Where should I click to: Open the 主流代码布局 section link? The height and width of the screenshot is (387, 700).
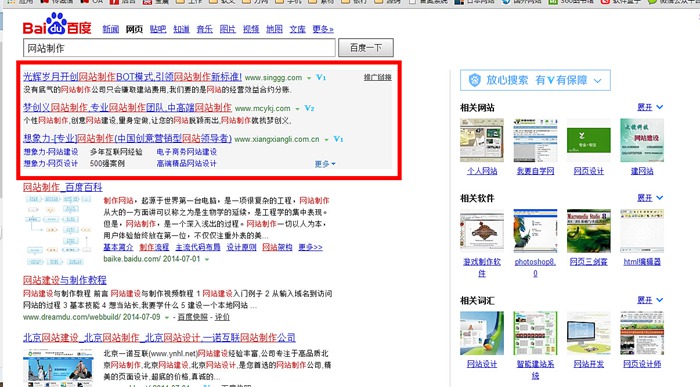point(198,247)
